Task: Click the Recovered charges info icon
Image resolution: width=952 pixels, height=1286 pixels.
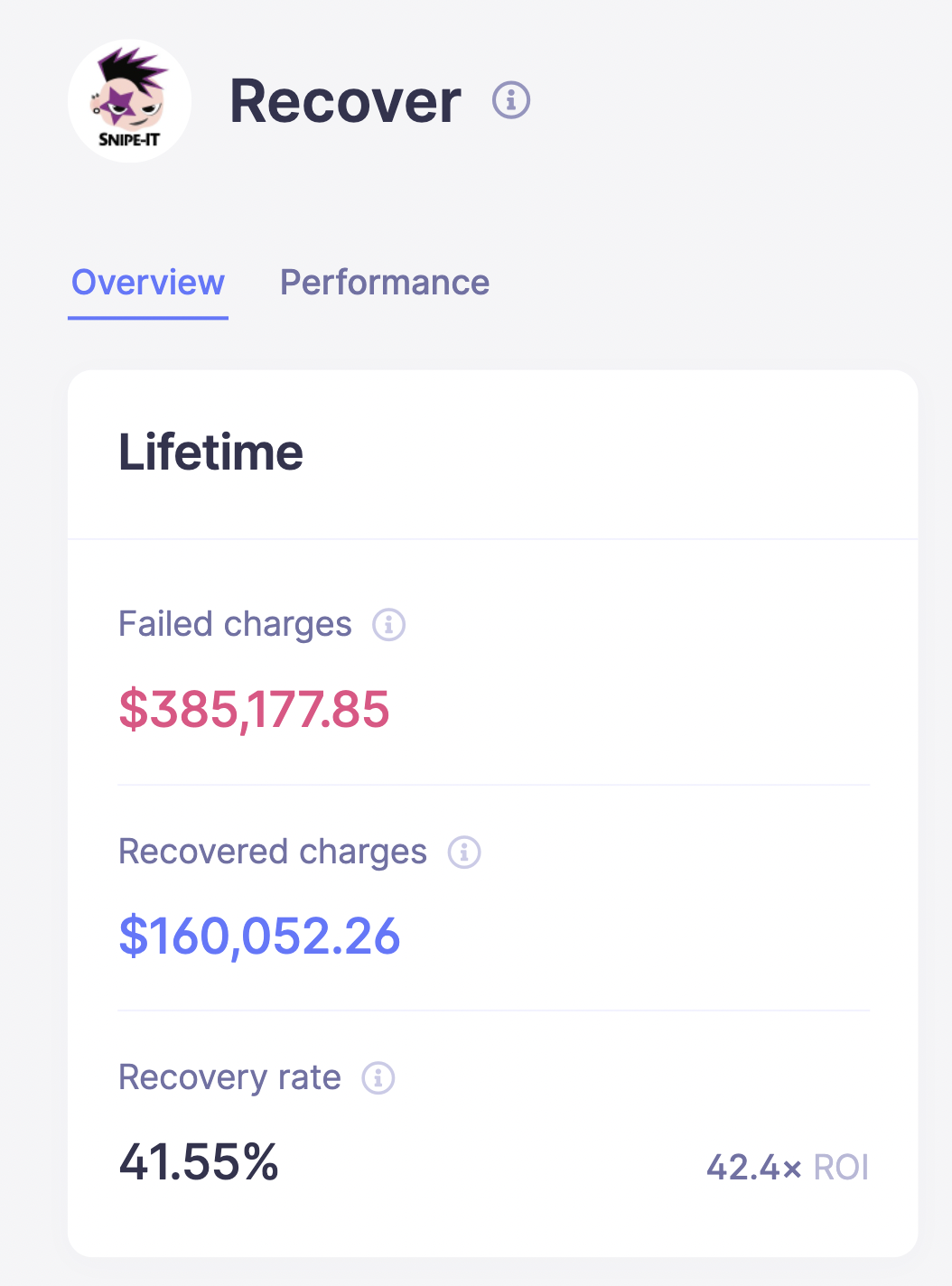Action: coord(464,852)
